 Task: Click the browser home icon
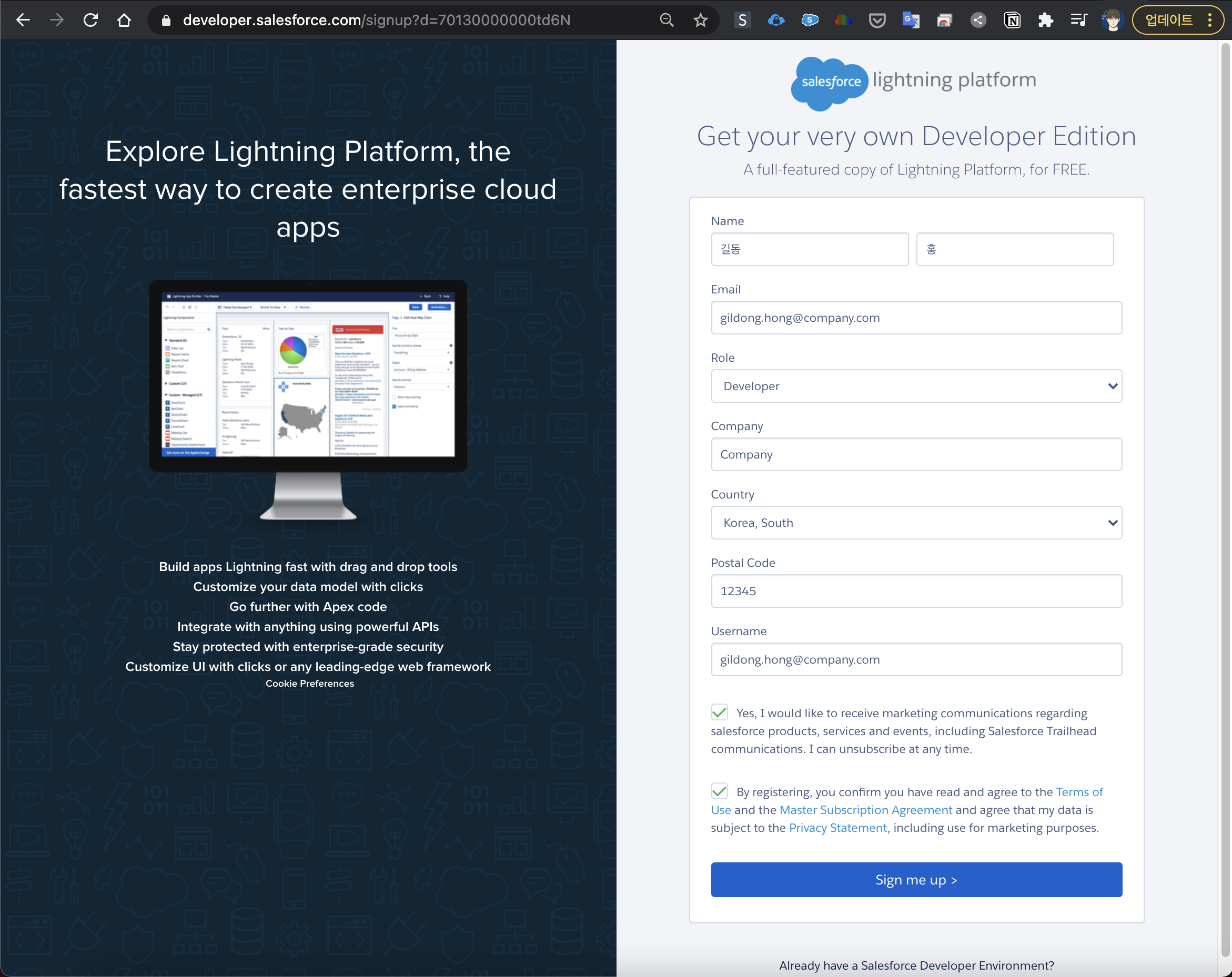click(124, 21)
